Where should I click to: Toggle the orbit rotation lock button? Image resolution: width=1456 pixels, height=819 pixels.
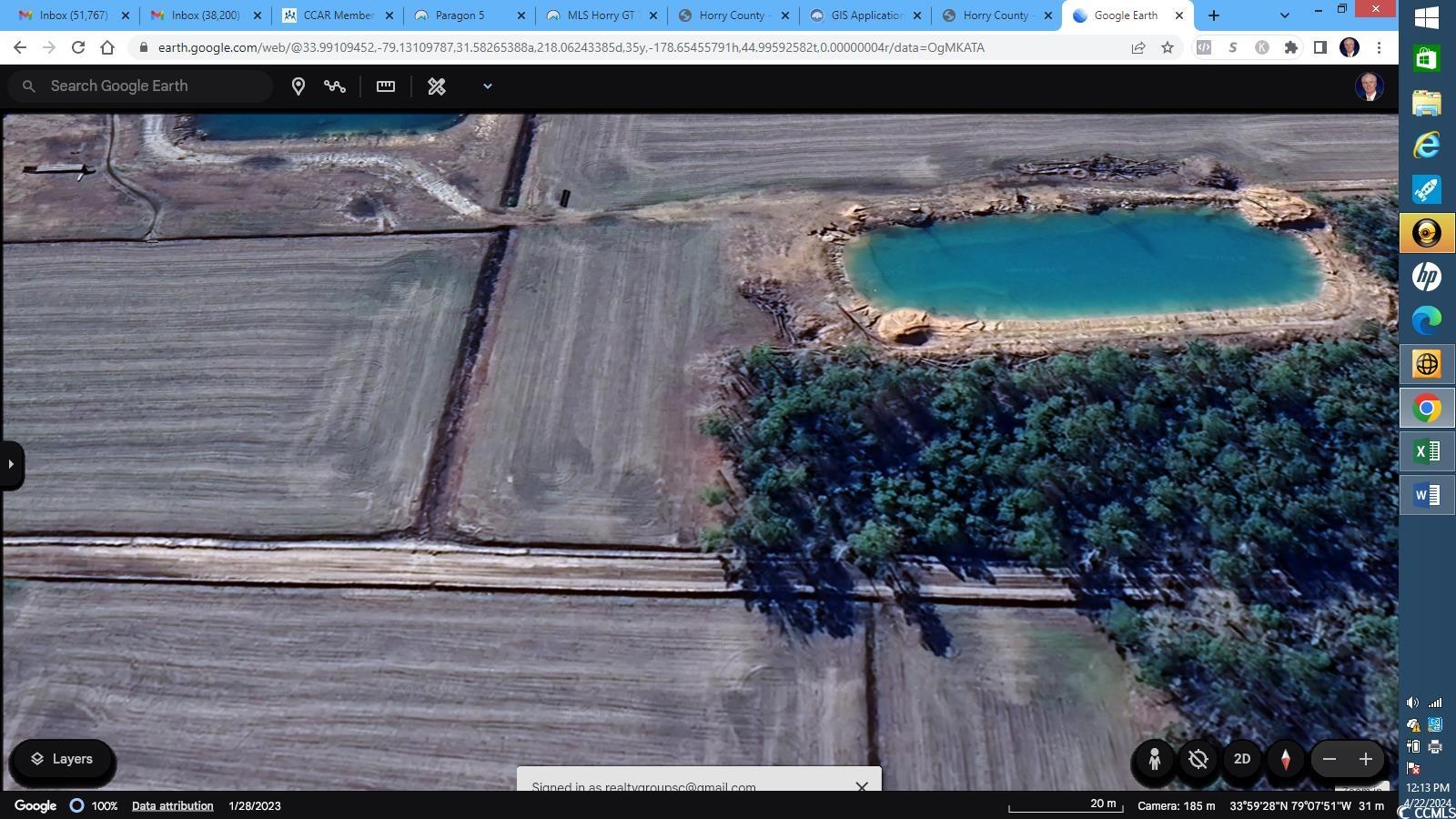(1198, 759)
